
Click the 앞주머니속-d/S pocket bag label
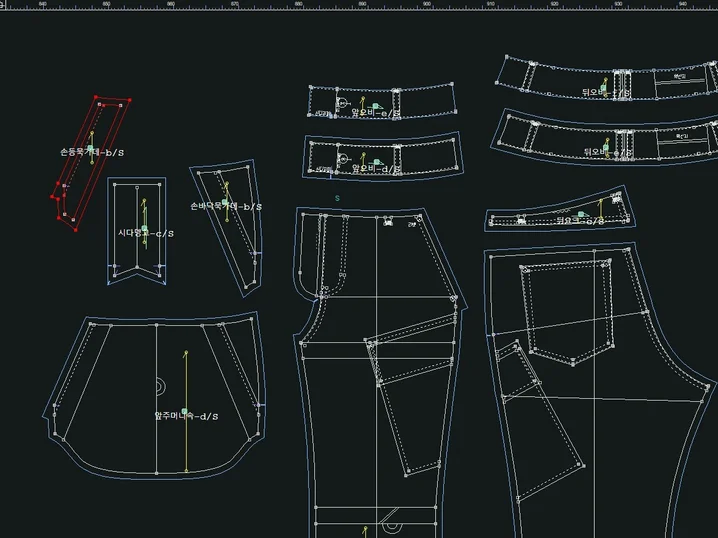point(186,415)
